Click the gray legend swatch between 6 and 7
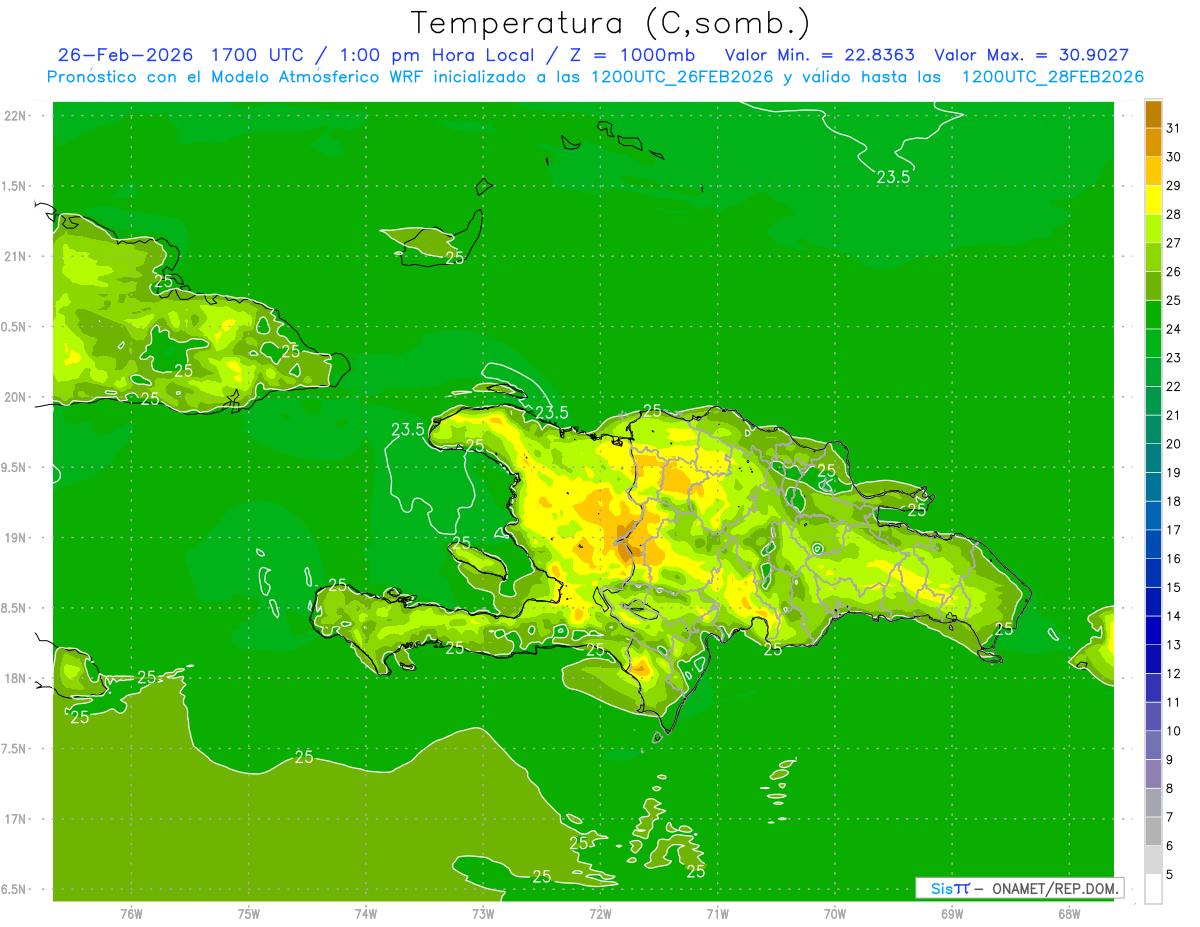Image resolution: width=1200 pixels, height=927 pixels. click(1153, 831)
